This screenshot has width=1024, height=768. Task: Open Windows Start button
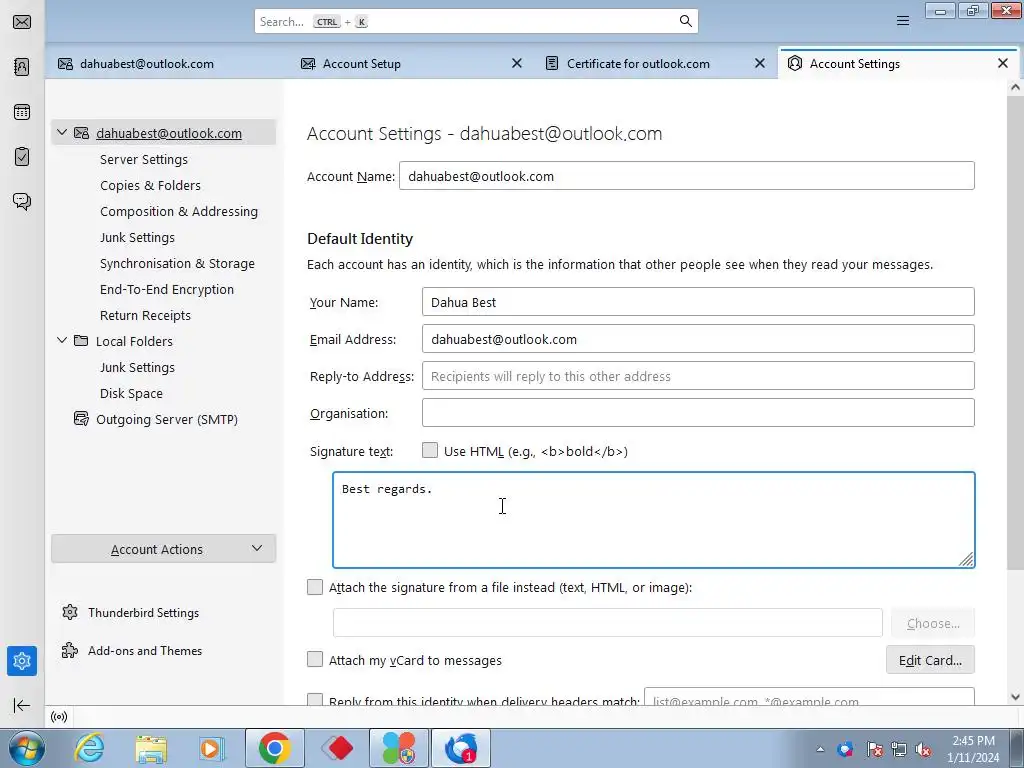tap(25, 748)
